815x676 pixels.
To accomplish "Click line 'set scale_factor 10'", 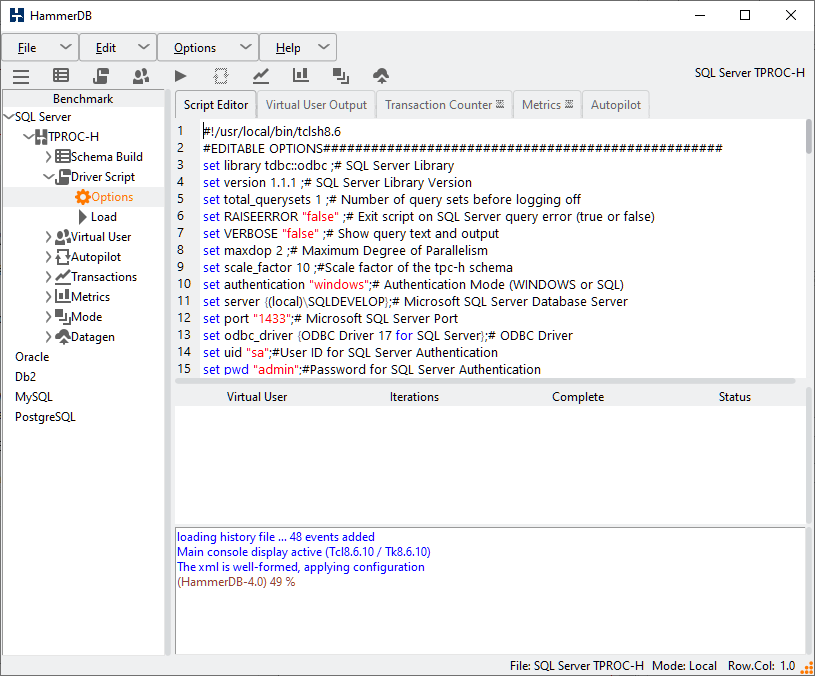I will pos(256,268).
